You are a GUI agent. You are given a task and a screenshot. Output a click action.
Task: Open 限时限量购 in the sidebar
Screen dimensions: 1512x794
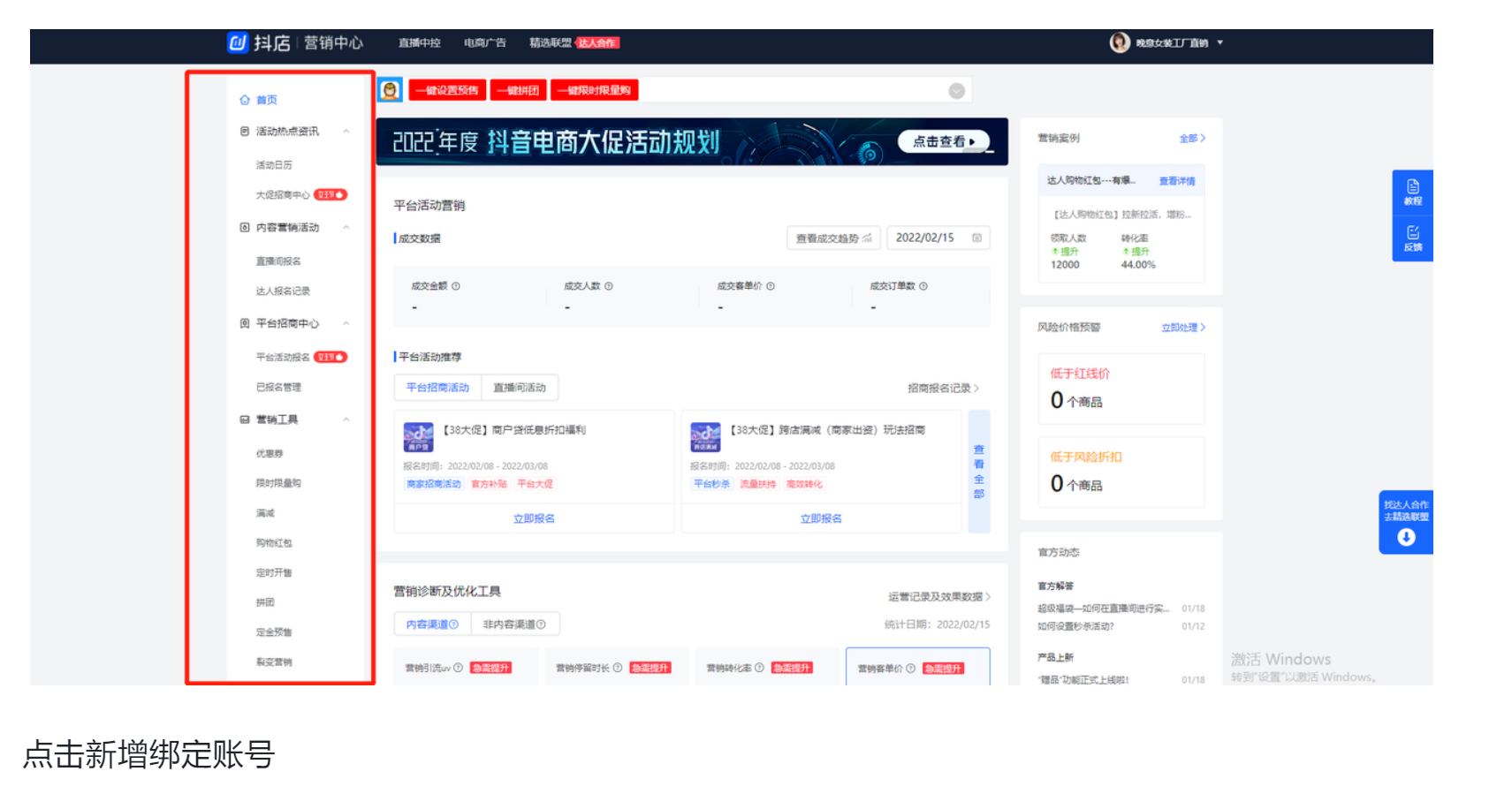coord(278,484)
